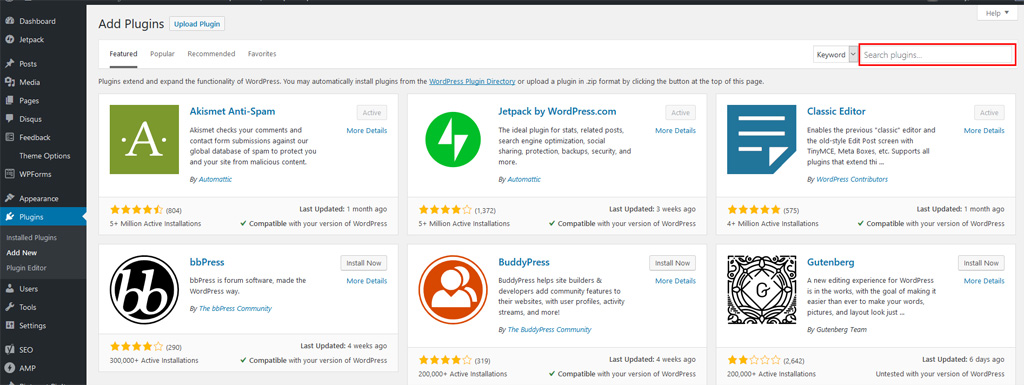Click the Jetpack plugin logo thumbnail
This screenshot has height=385, width=1024.
453,140
